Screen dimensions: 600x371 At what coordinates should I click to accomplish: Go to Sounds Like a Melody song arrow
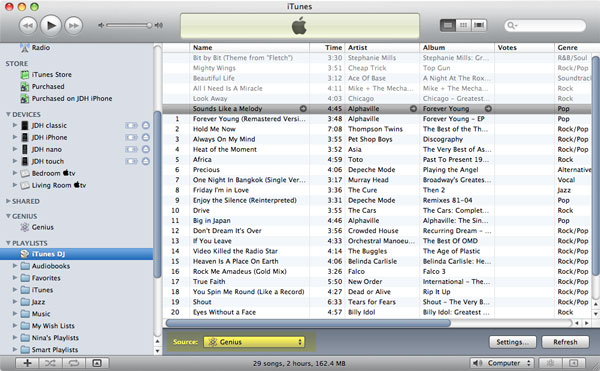303,109
